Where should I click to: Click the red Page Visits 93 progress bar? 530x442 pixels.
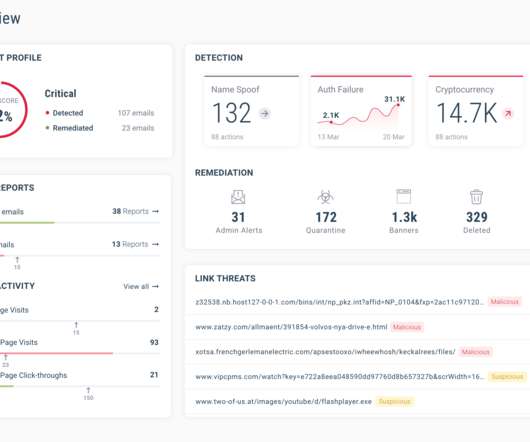56,353
